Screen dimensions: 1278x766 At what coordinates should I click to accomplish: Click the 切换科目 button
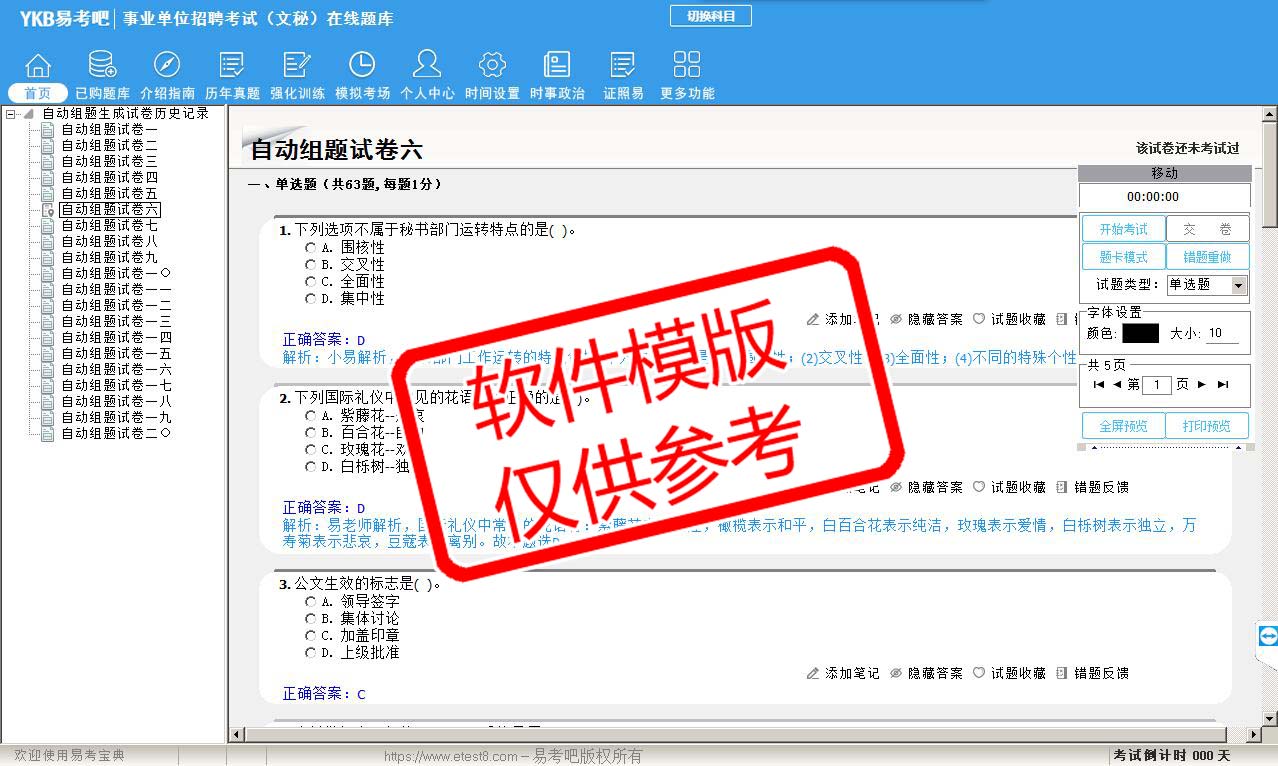(x=710, y=16)
